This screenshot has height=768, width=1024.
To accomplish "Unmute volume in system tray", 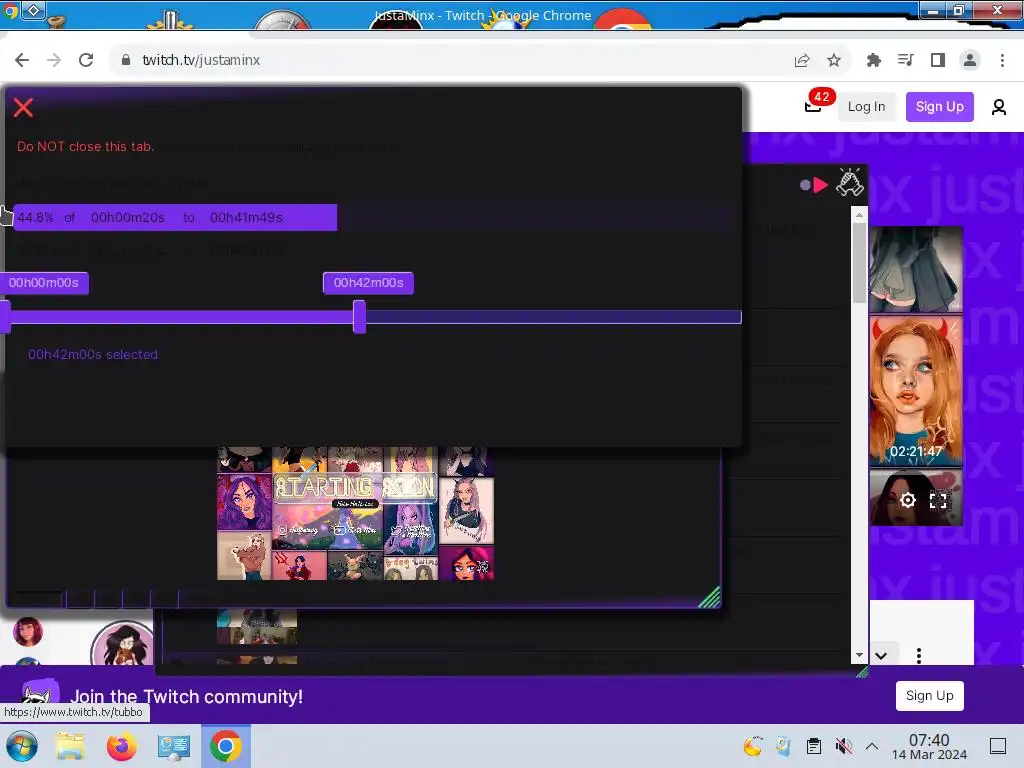I will point(844,746).
